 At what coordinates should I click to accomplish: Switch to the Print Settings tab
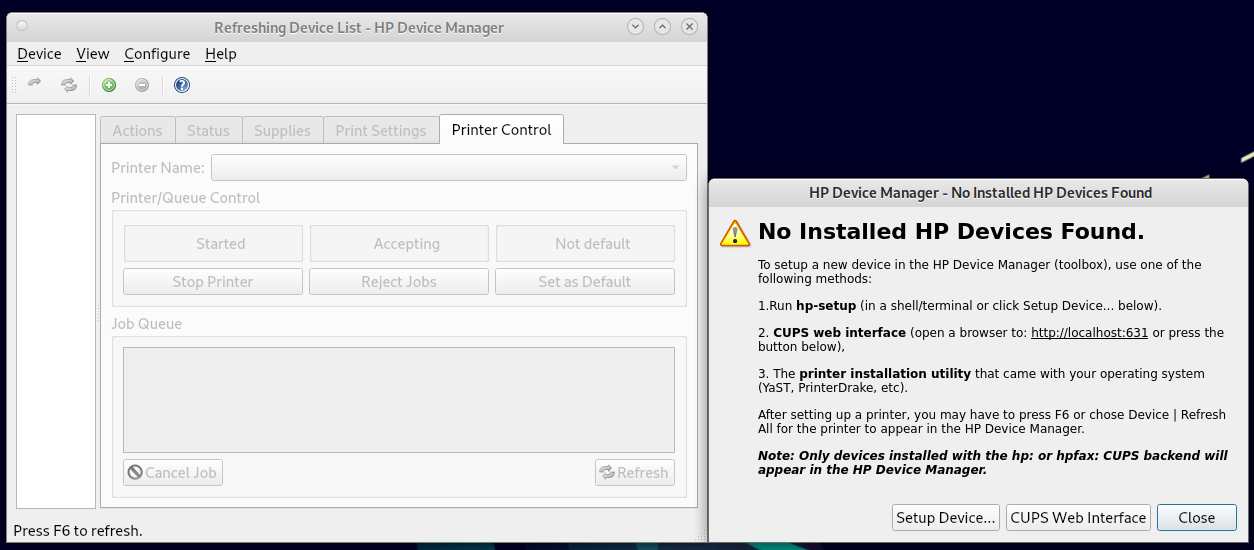point(381,130)
